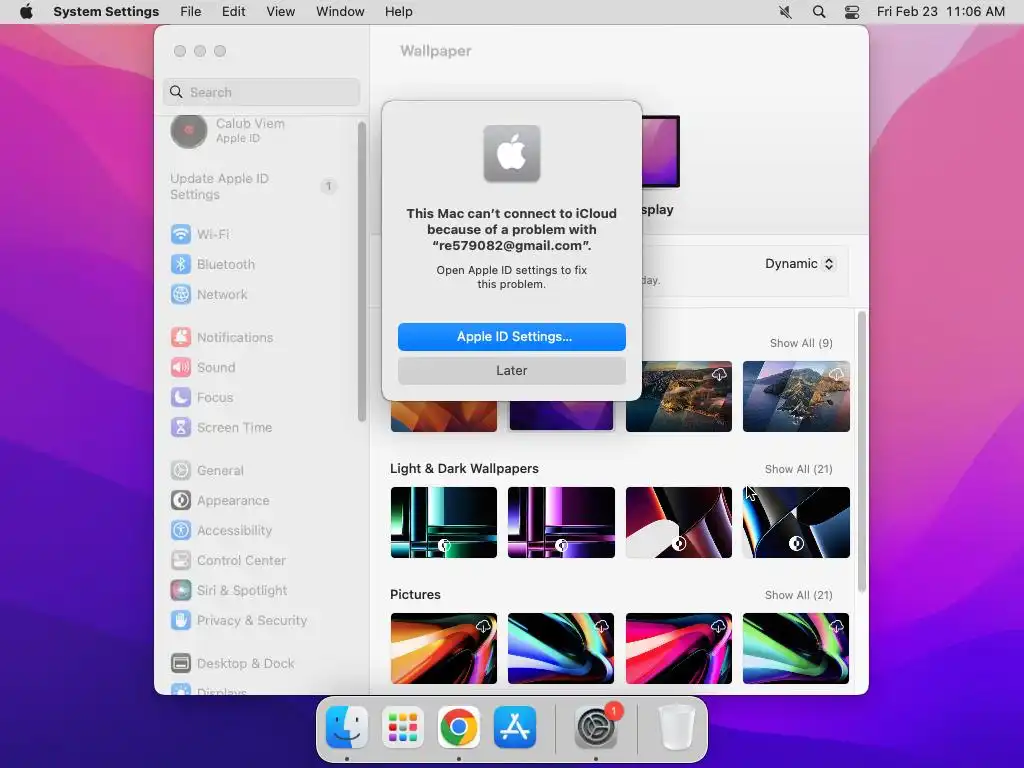Screen dimensions: 1024x768
Task: Click the date and time clock
Action: 940,12
